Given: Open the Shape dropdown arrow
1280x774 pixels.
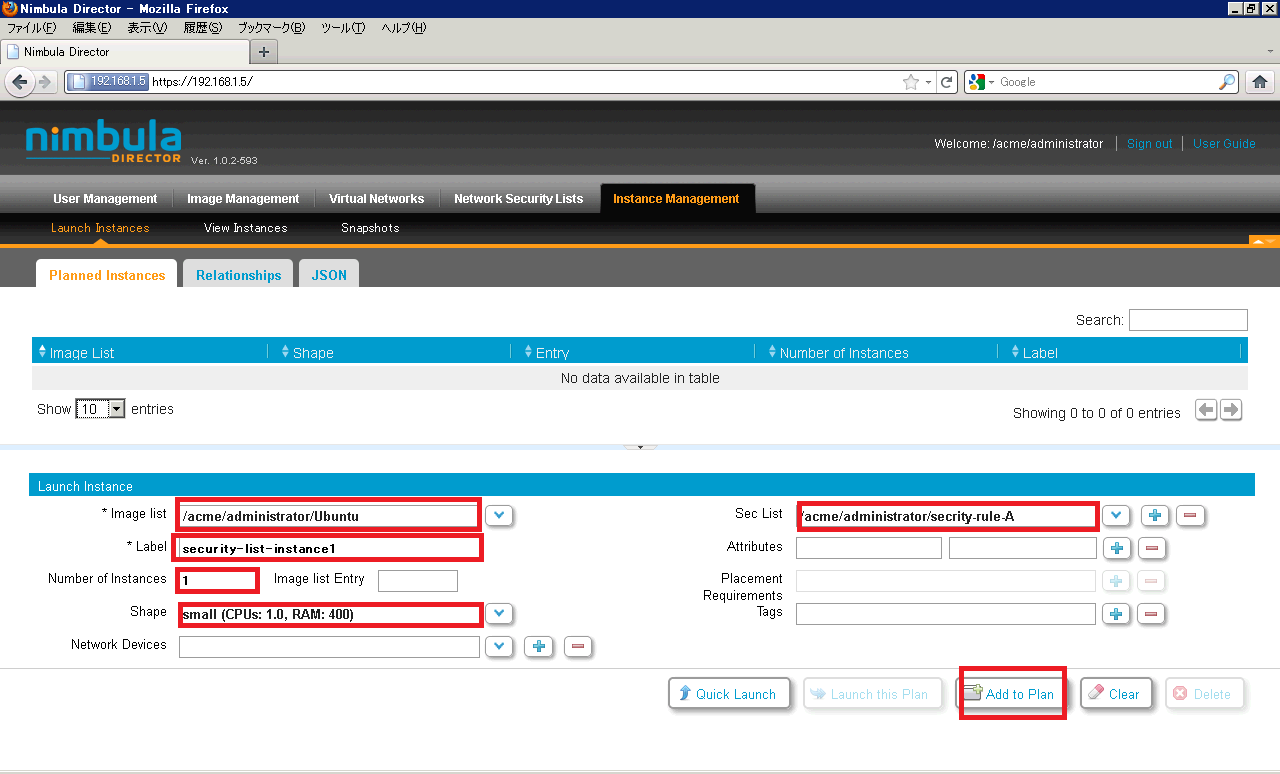Looking at the screenshot, I should click(x=499, y=614).
